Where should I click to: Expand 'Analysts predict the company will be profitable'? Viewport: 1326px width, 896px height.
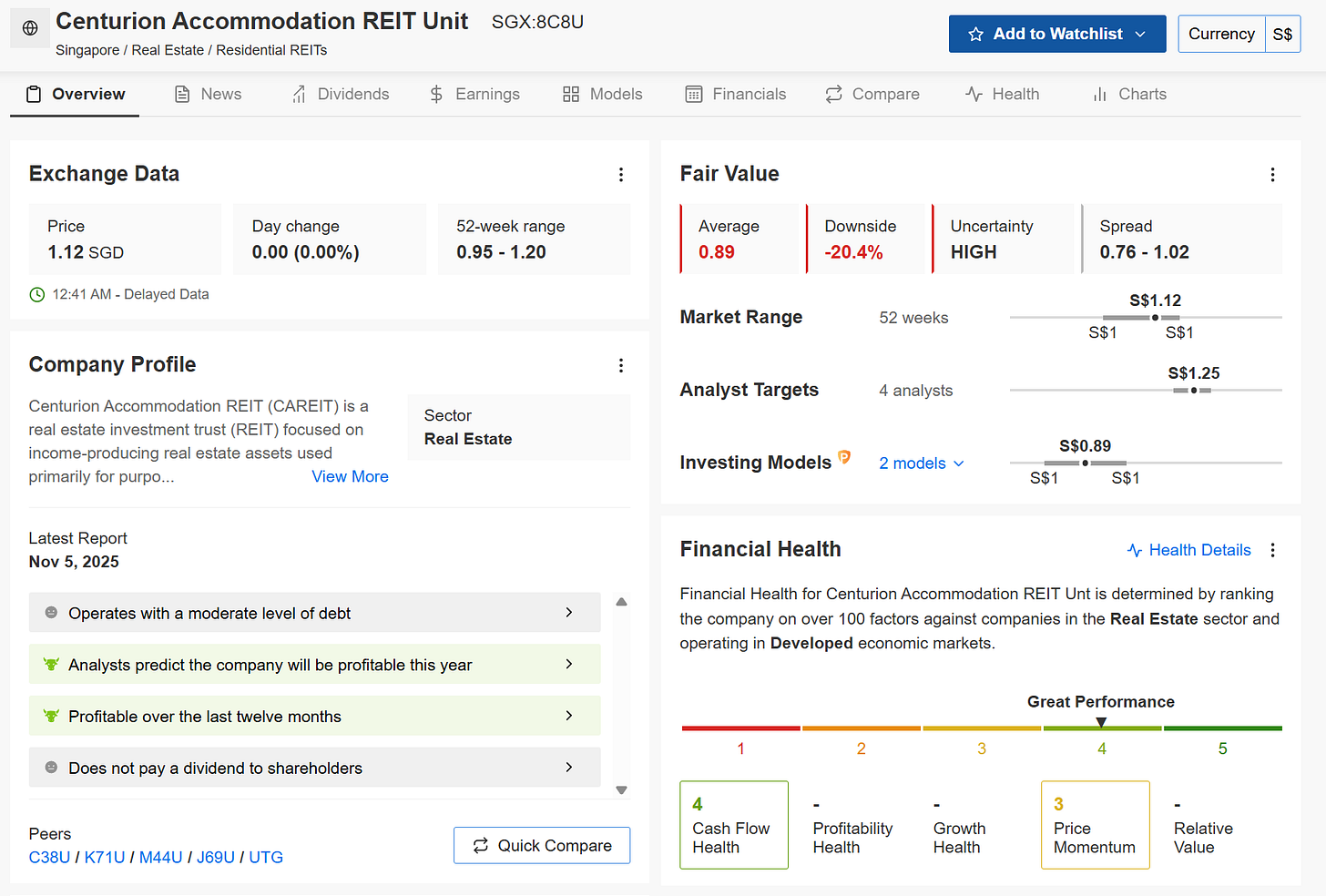(315, 665)
